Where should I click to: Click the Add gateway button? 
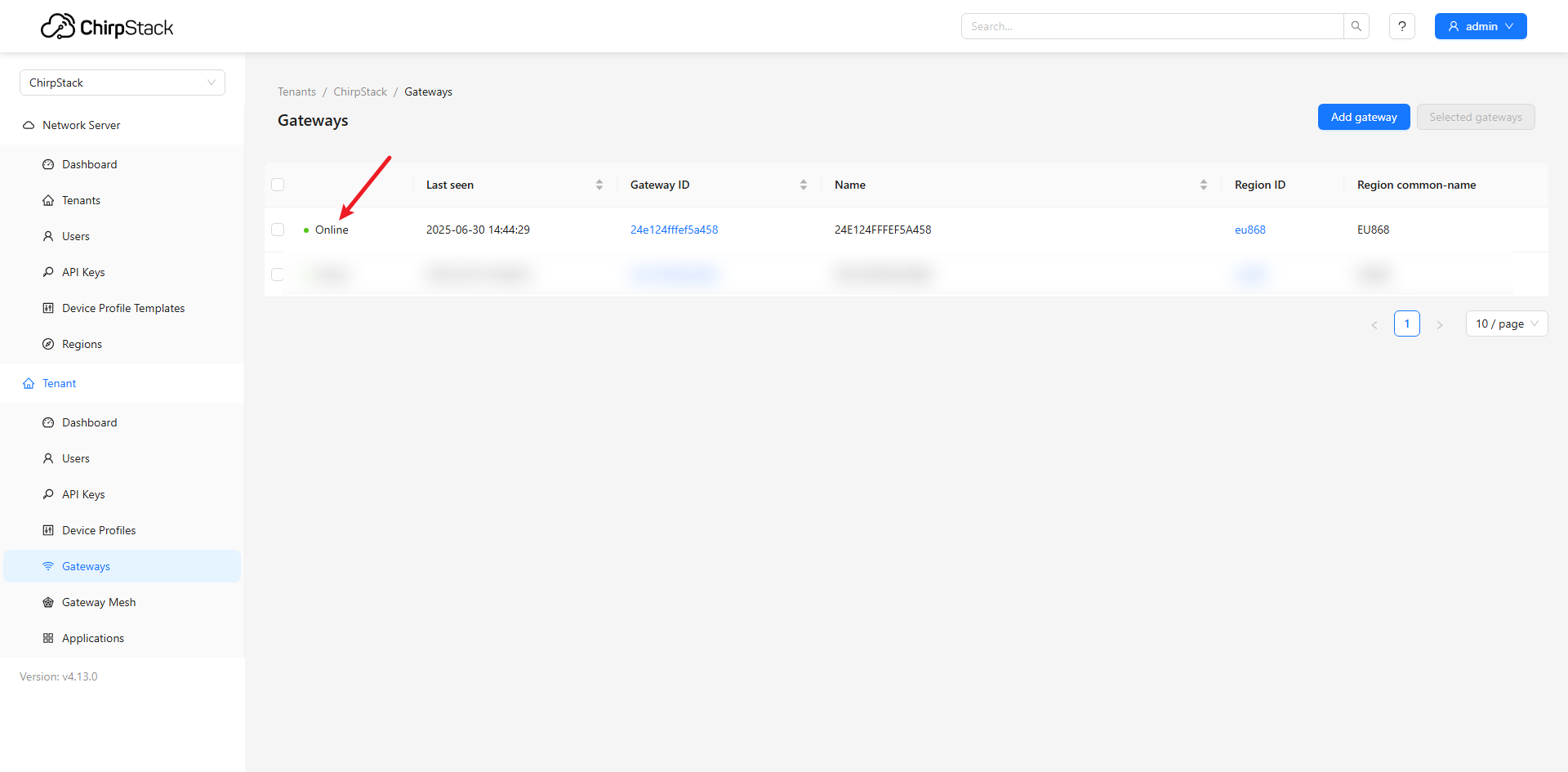point(1364,117)
